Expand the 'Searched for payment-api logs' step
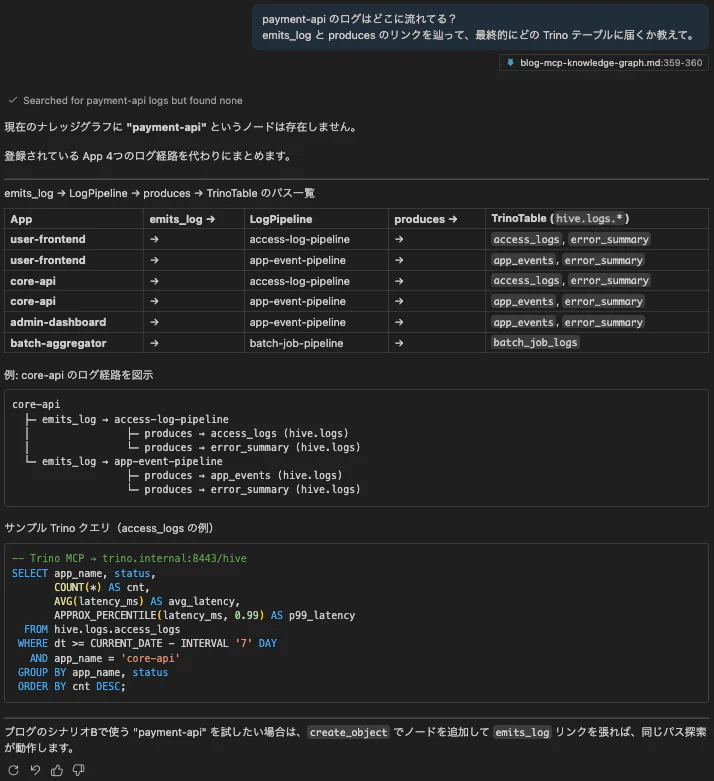The image size is (714, 781). [x=133, y=101]
